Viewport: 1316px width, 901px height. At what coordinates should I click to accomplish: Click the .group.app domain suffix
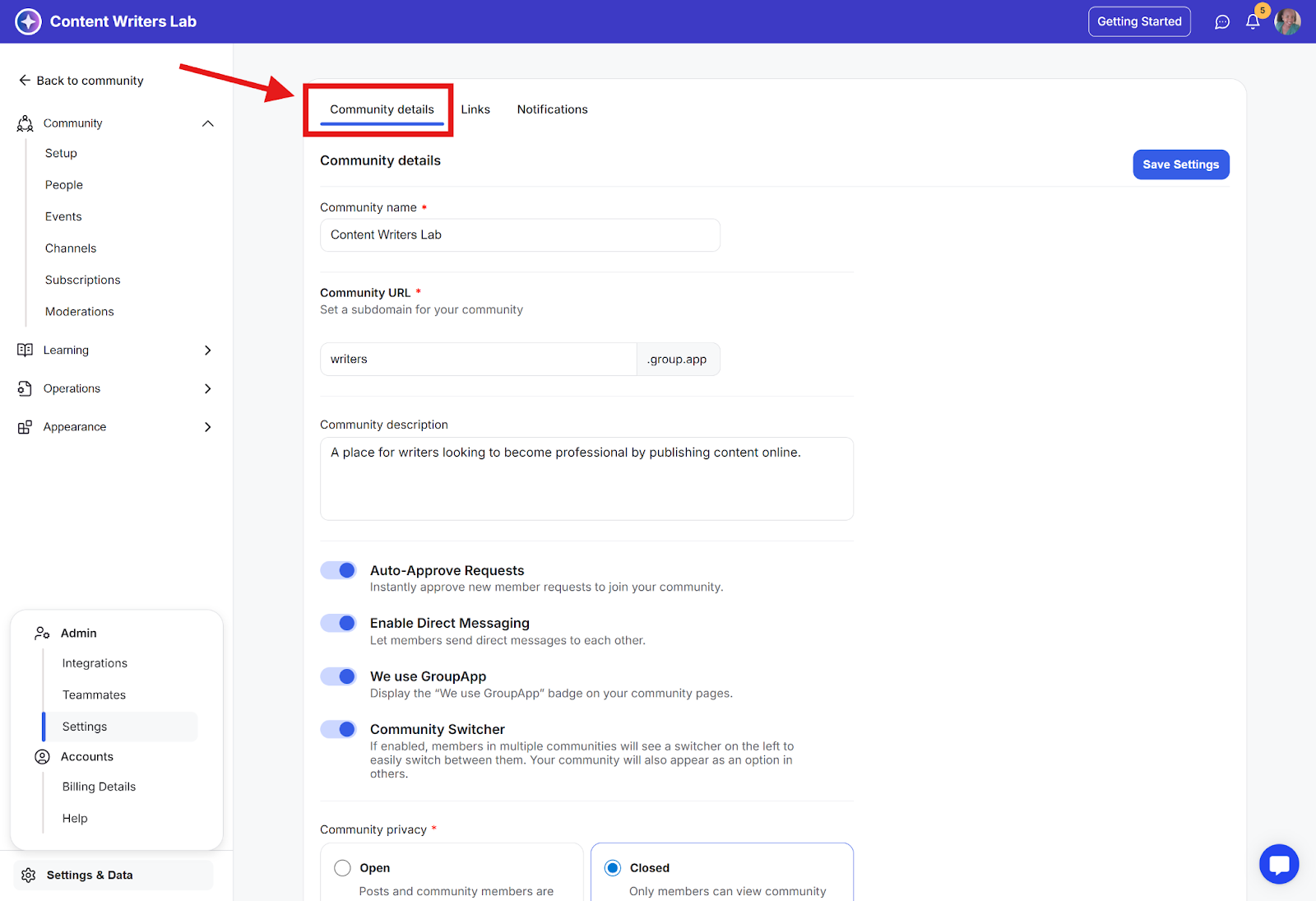[x=678, y=360]
